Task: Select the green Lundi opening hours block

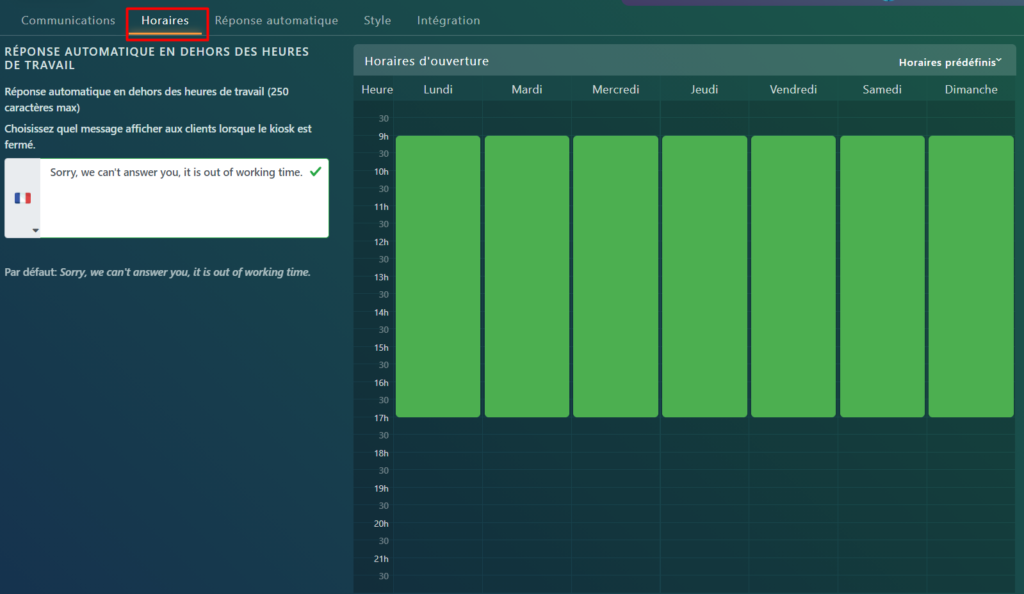Action: 438,276
